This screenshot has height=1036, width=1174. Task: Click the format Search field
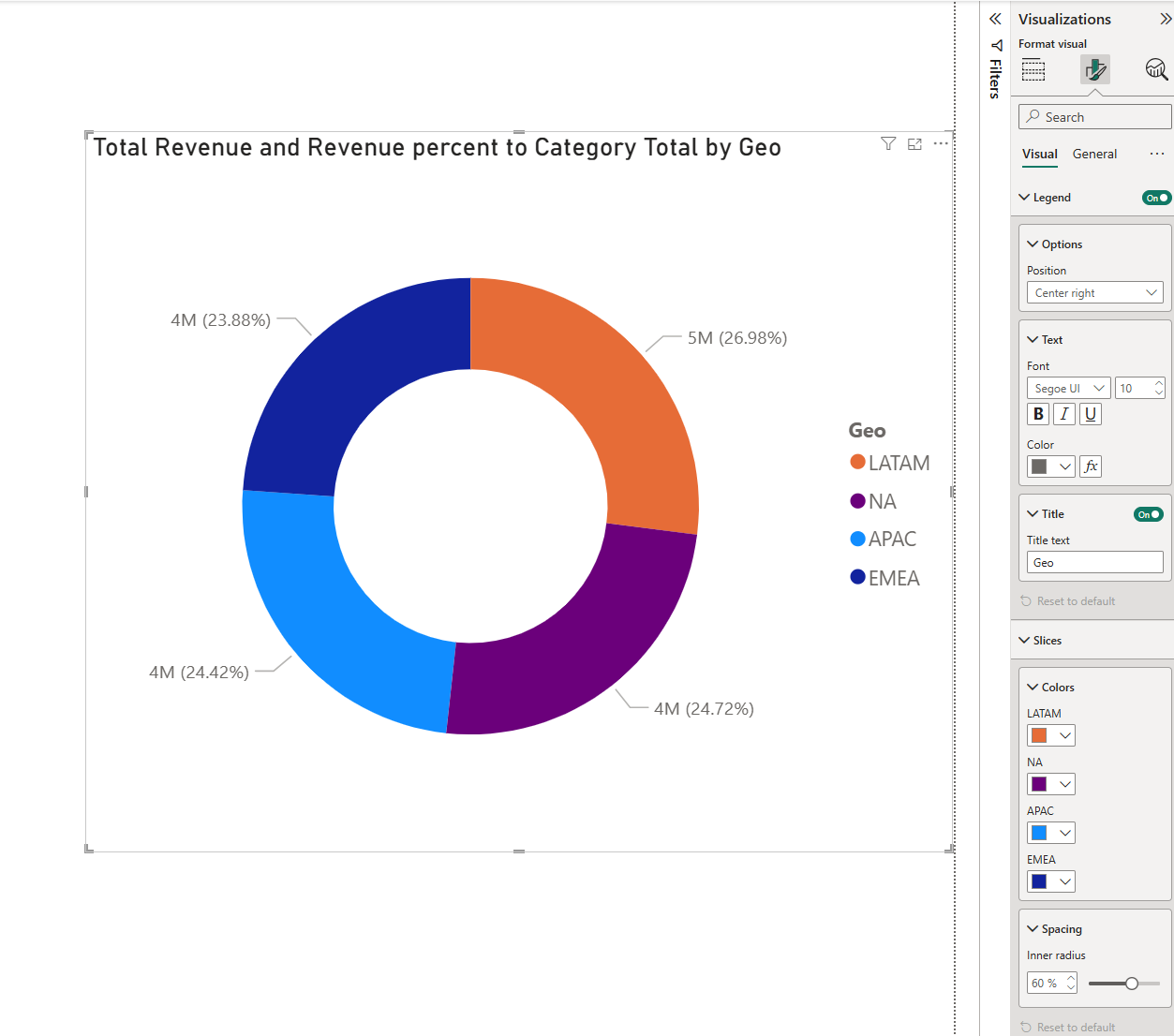click(x=1095, y=116)
